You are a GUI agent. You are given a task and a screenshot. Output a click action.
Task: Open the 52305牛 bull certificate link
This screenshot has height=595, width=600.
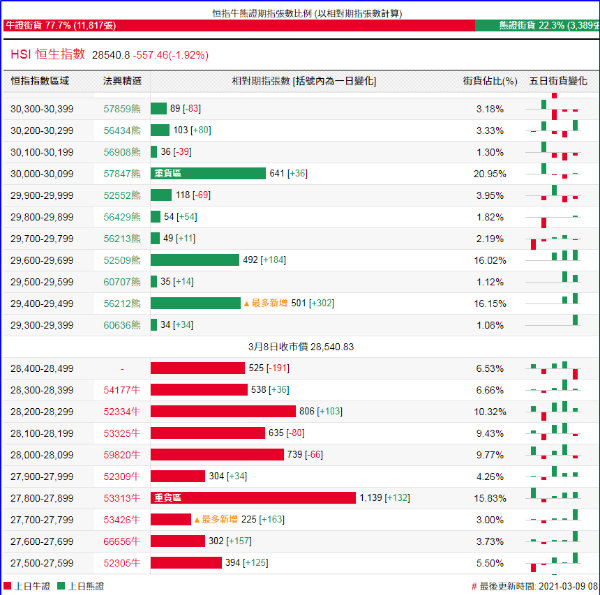[122, 563]
